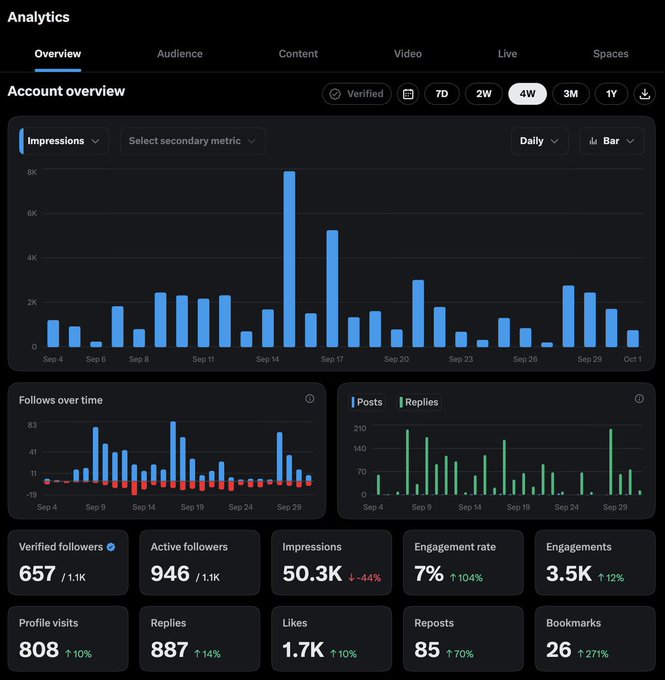Open the Daily granularity dropdown
Viewport: 665px width, 680px height.
(539, 141)
